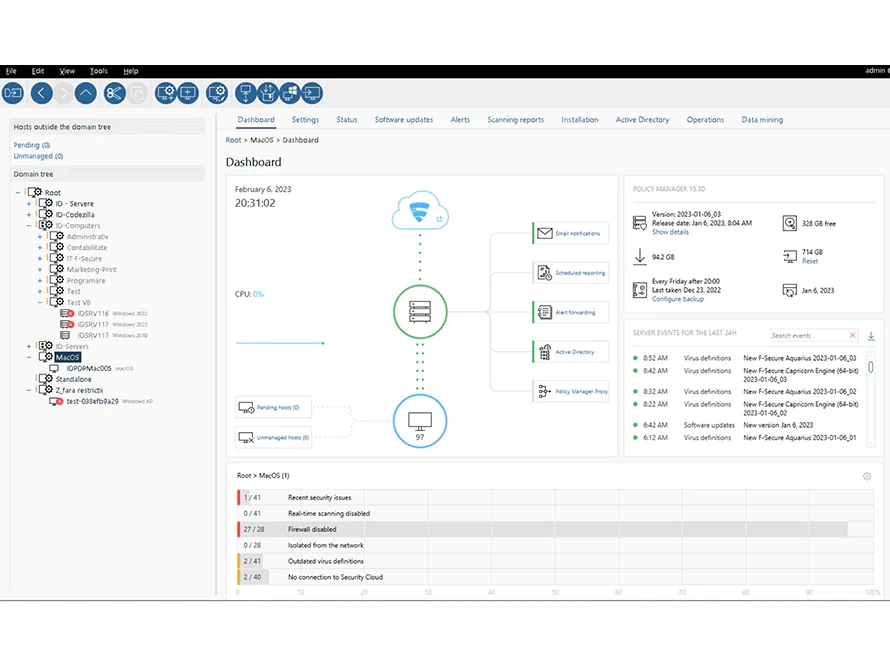Click the Back arrow toolbar icon

41,93
